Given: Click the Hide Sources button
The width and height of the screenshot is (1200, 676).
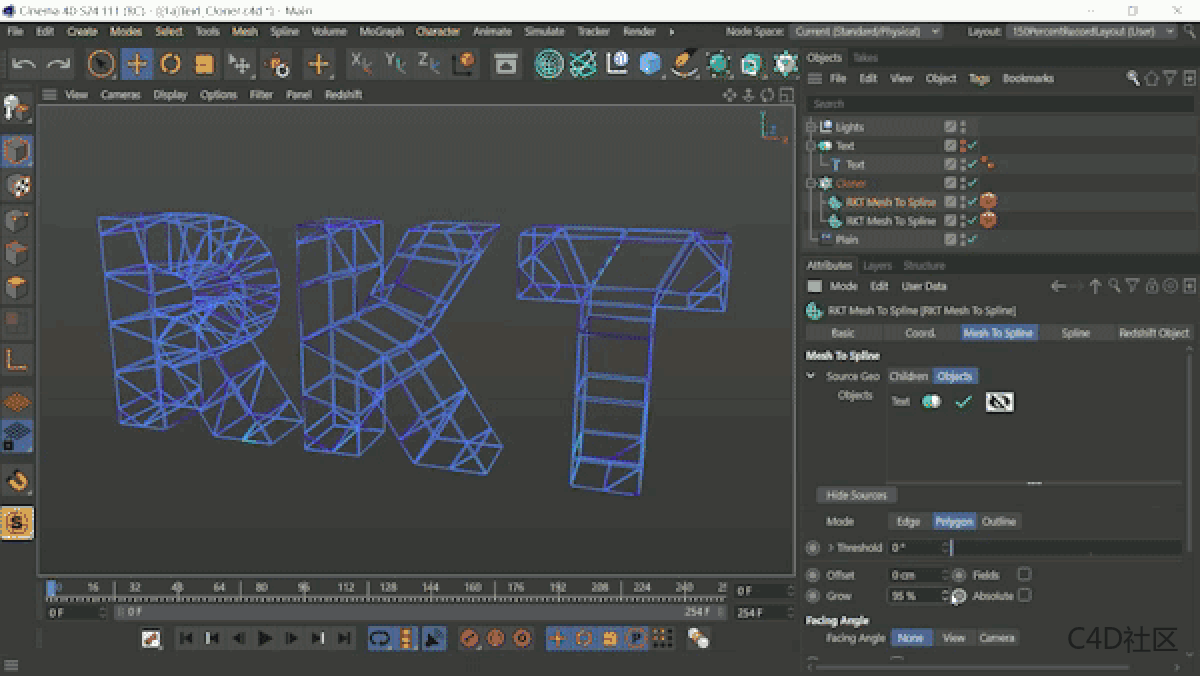Looking at the screenshot, I should (856, 494).
